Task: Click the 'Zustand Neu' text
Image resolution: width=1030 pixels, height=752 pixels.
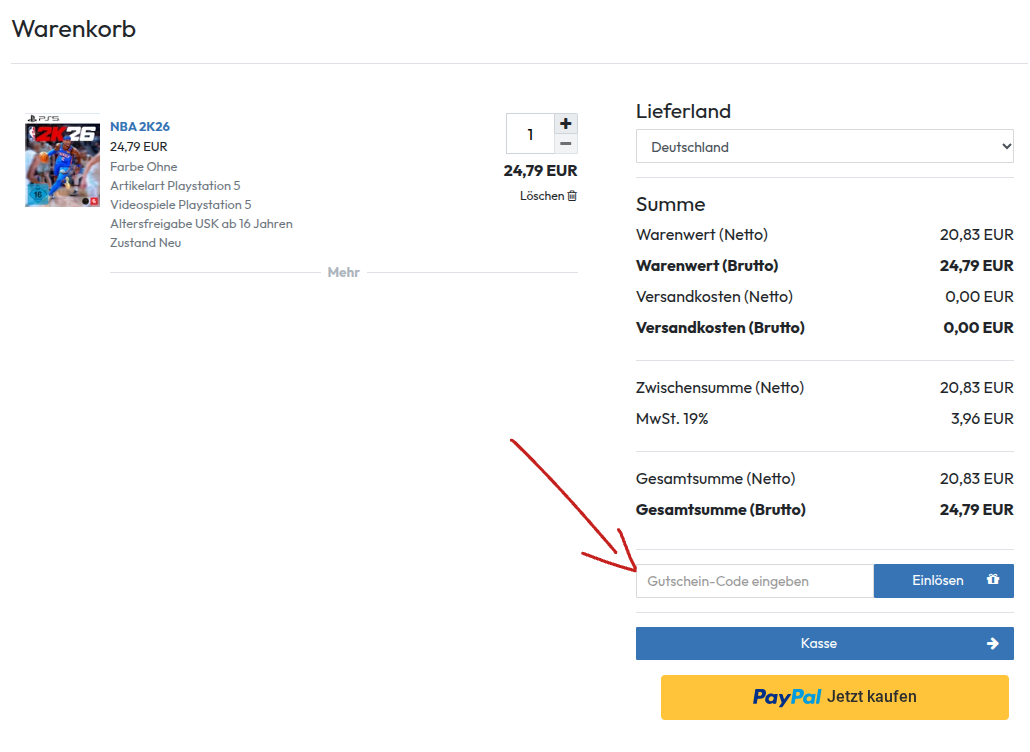Action: tap(145, 243)
